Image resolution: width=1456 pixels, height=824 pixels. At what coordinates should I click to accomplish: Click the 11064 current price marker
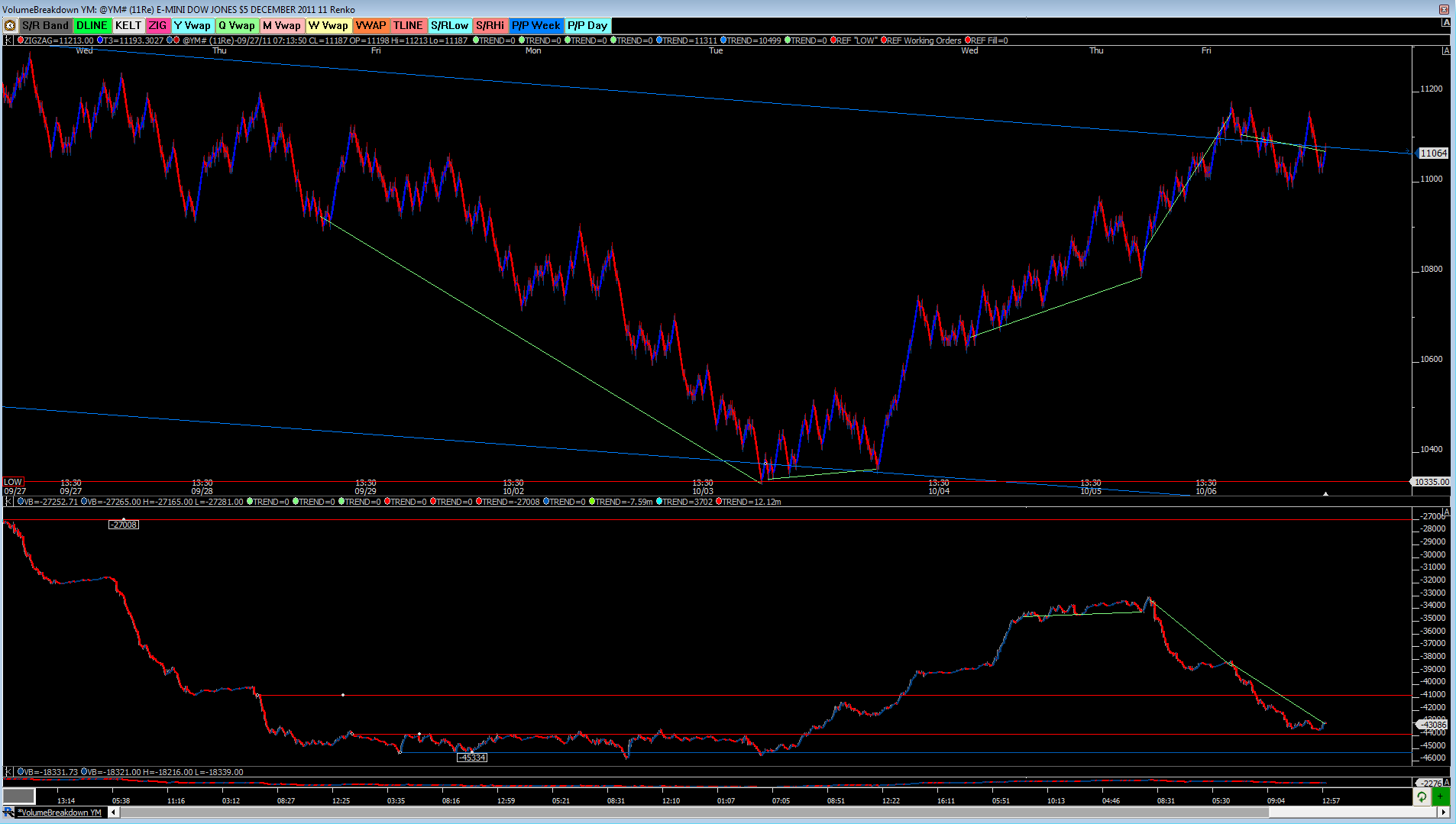pyautogui.click(x=1433, y=153)
